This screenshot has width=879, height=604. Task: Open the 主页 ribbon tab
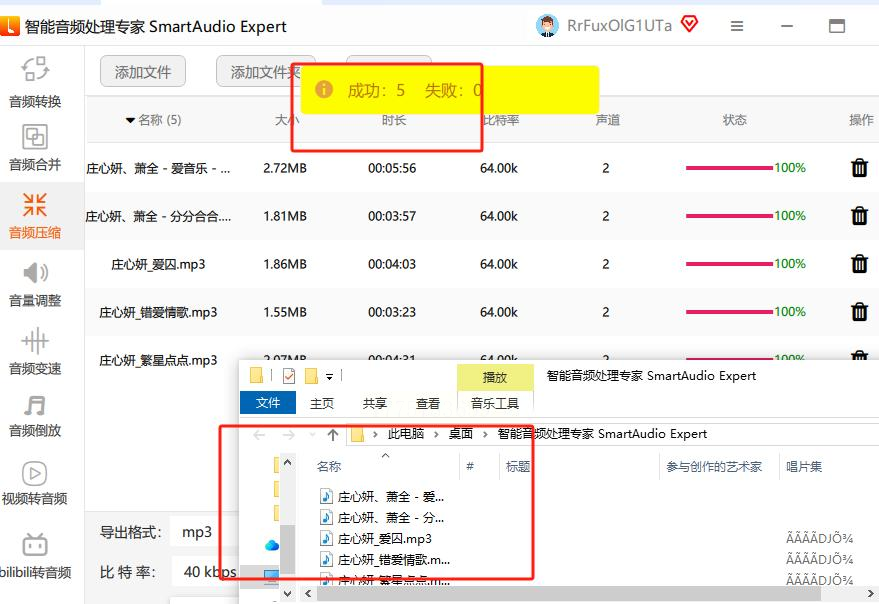click(322, 403)
